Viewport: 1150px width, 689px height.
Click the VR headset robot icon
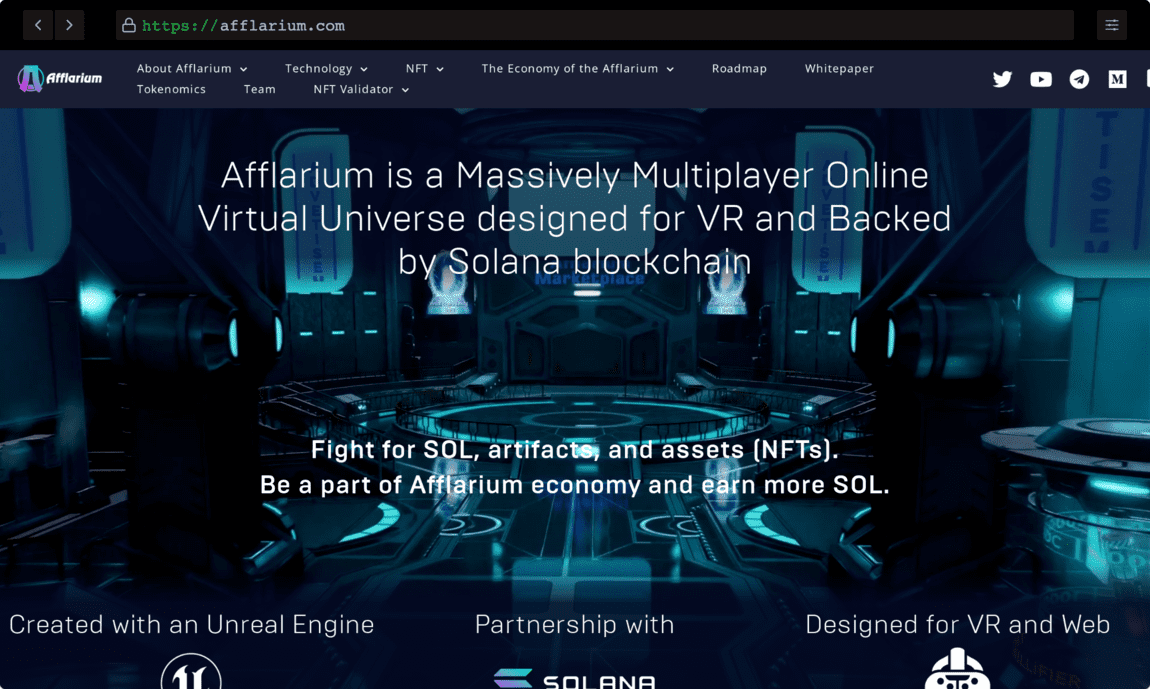coord(957,668)
